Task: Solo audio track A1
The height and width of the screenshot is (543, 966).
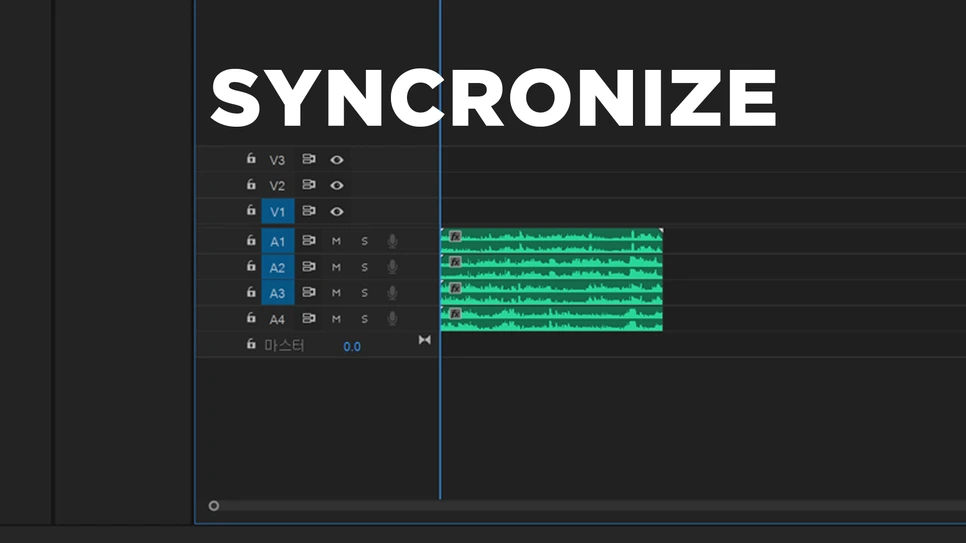Action: point(365,241)
